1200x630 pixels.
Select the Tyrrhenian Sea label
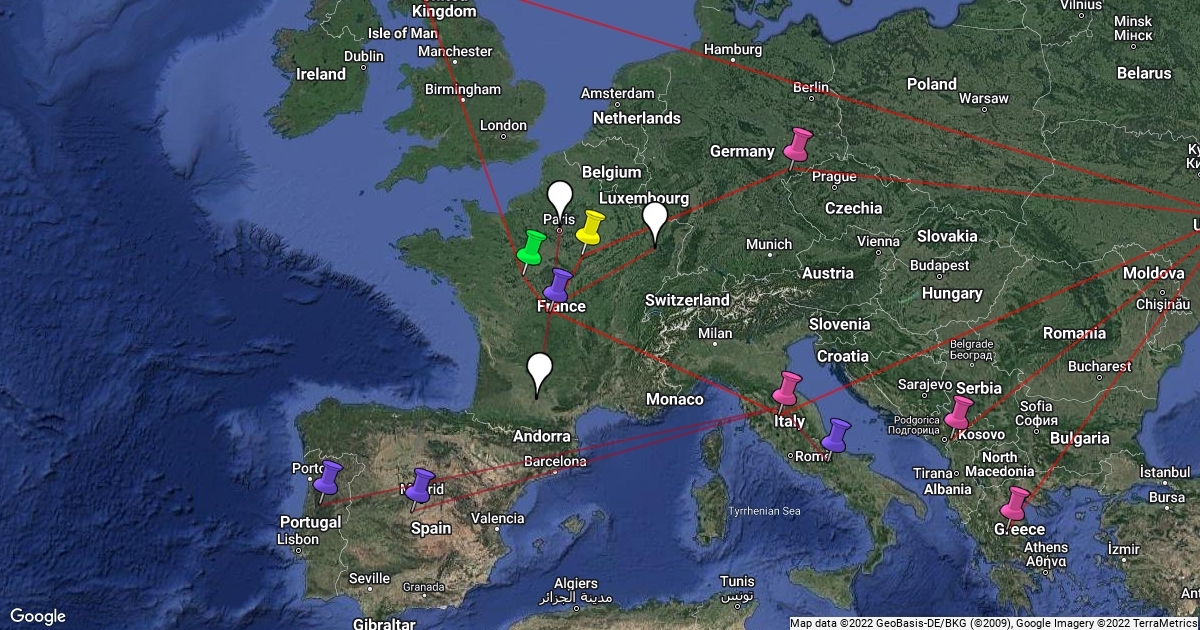[x=765, y=511]
